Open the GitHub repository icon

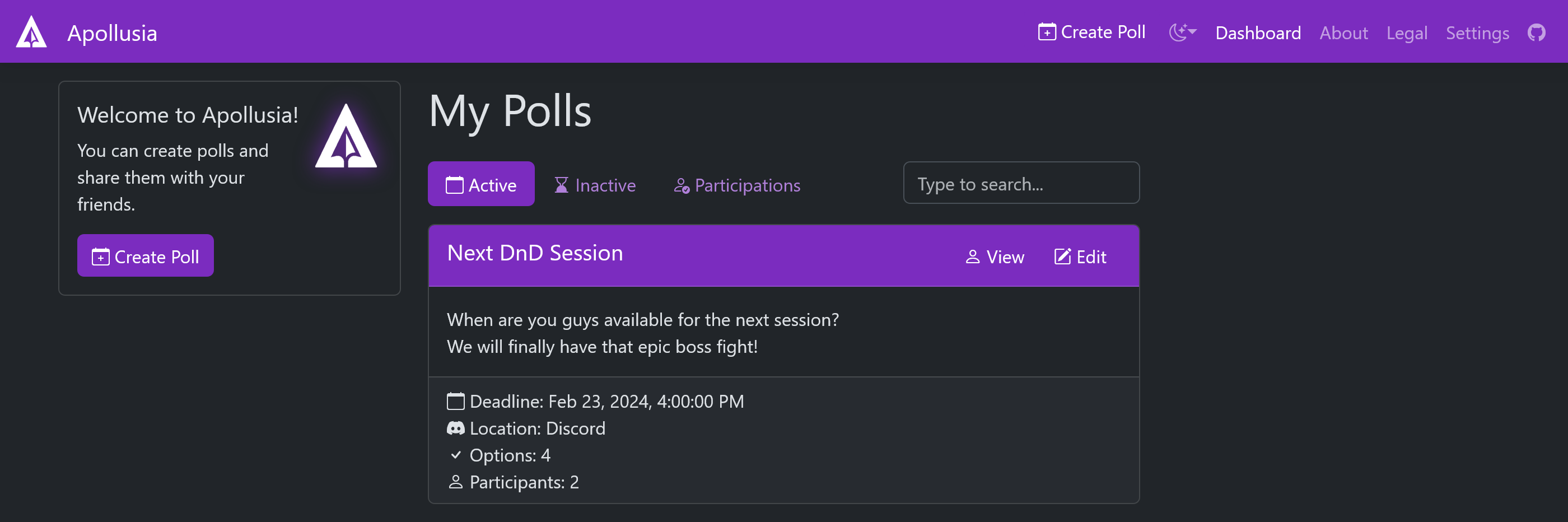(x=1536, y=32)
